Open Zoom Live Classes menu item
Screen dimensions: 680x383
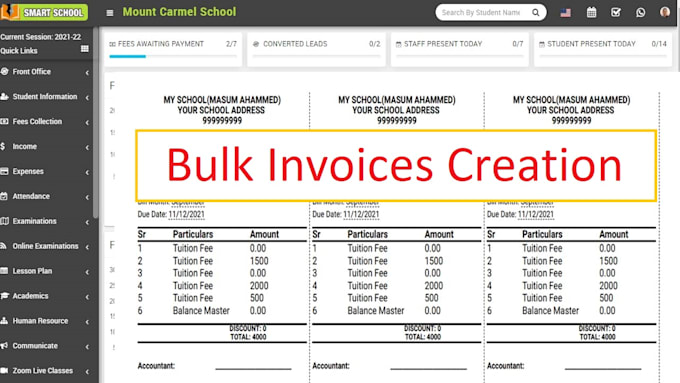46,371
